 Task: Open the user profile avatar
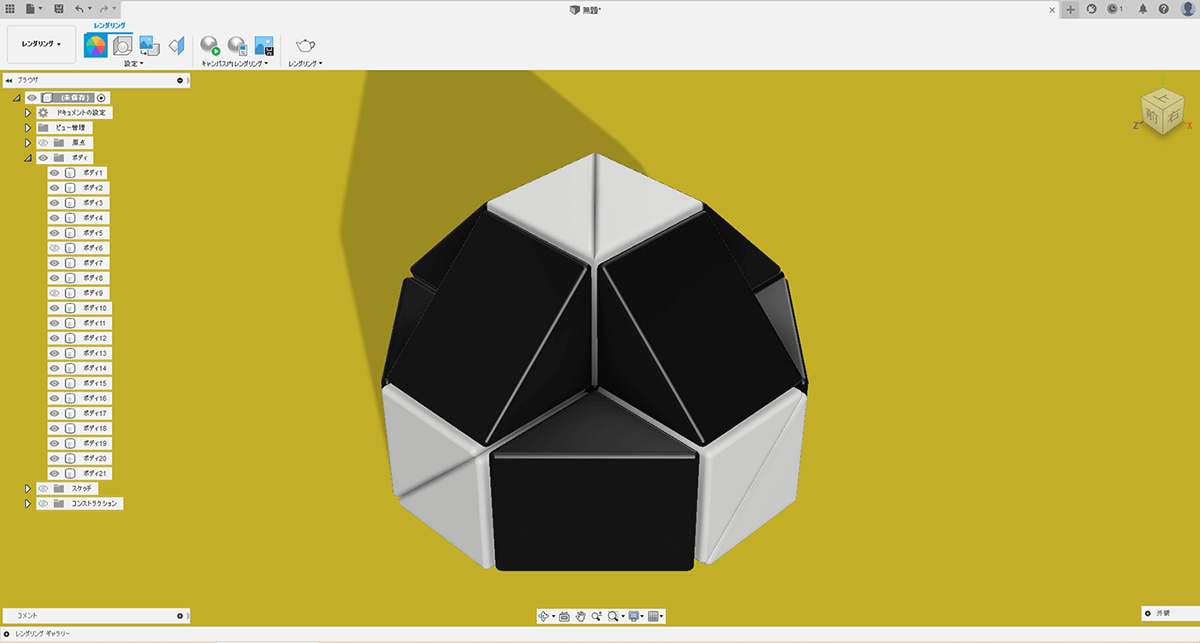[1187, 9]
